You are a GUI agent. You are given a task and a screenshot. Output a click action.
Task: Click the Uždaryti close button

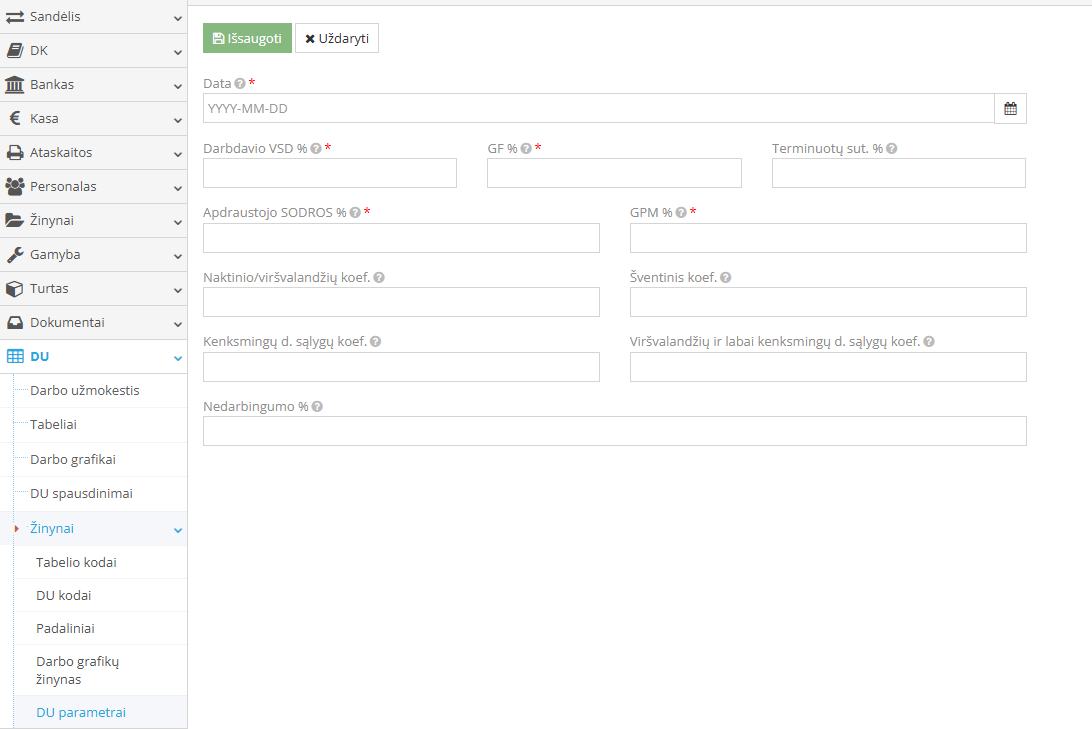[x=337, y=38]
